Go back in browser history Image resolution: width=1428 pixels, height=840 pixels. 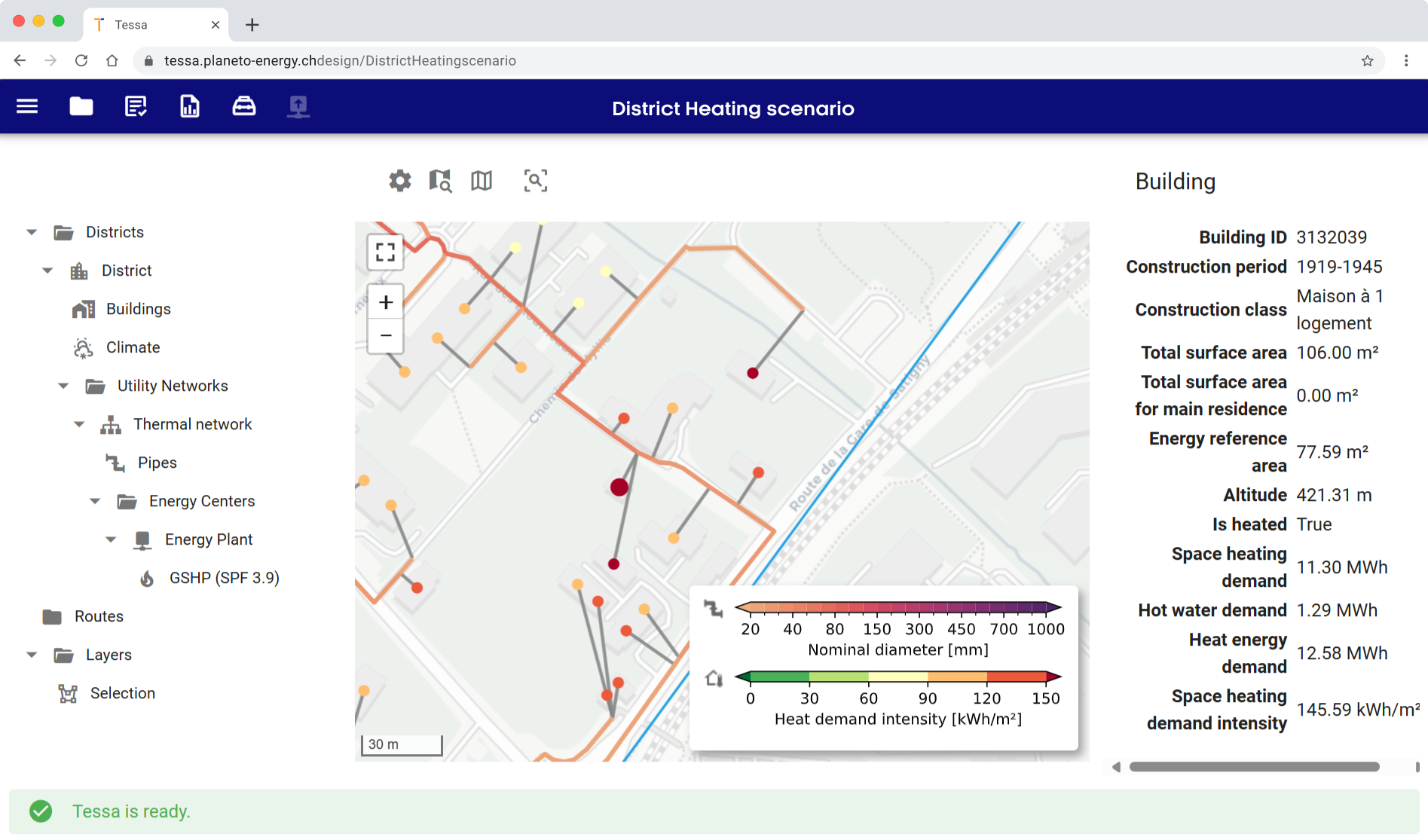coord(20,60)
